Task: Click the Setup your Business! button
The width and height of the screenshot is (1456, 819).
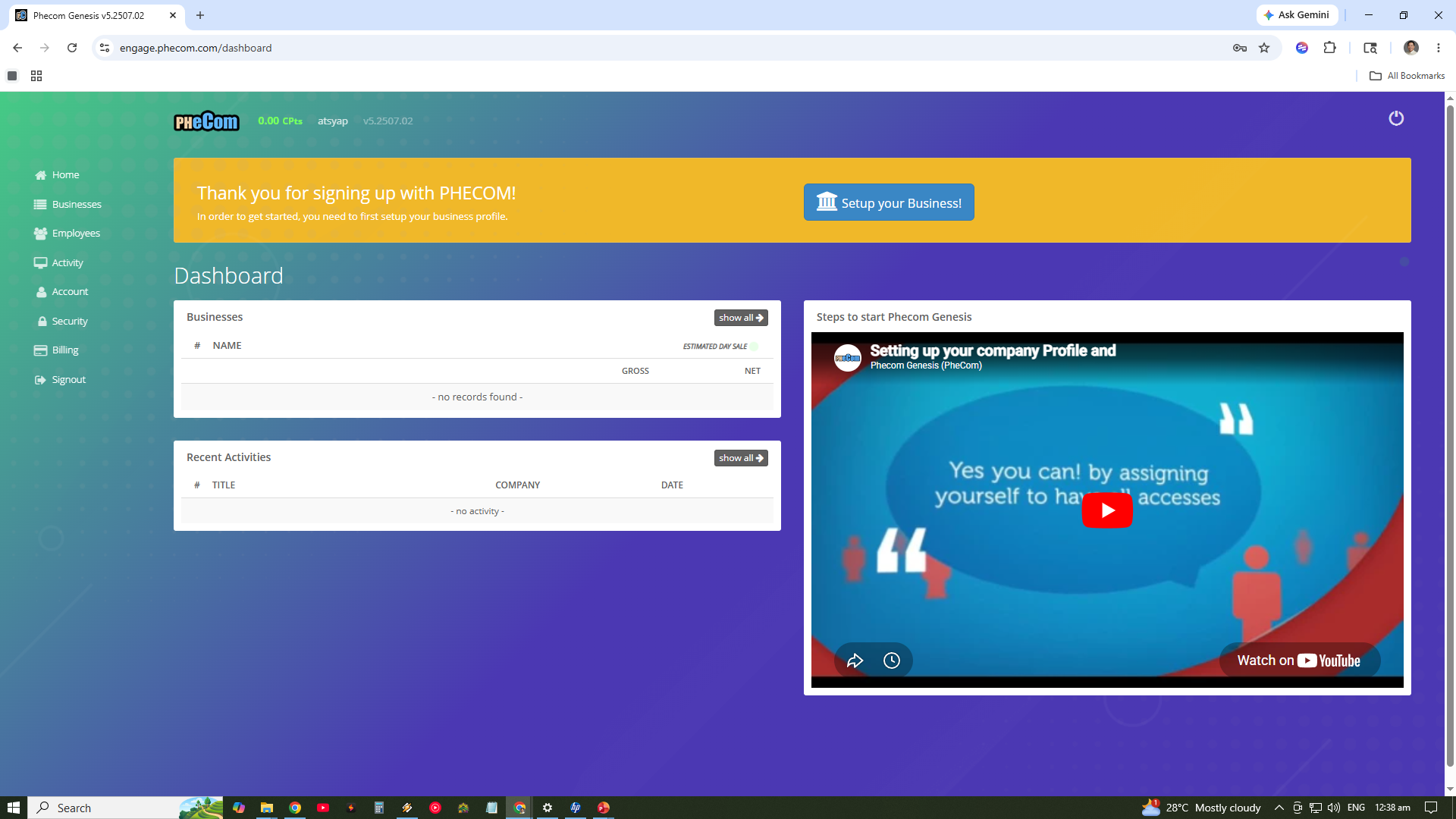Action: pos(889,202)
